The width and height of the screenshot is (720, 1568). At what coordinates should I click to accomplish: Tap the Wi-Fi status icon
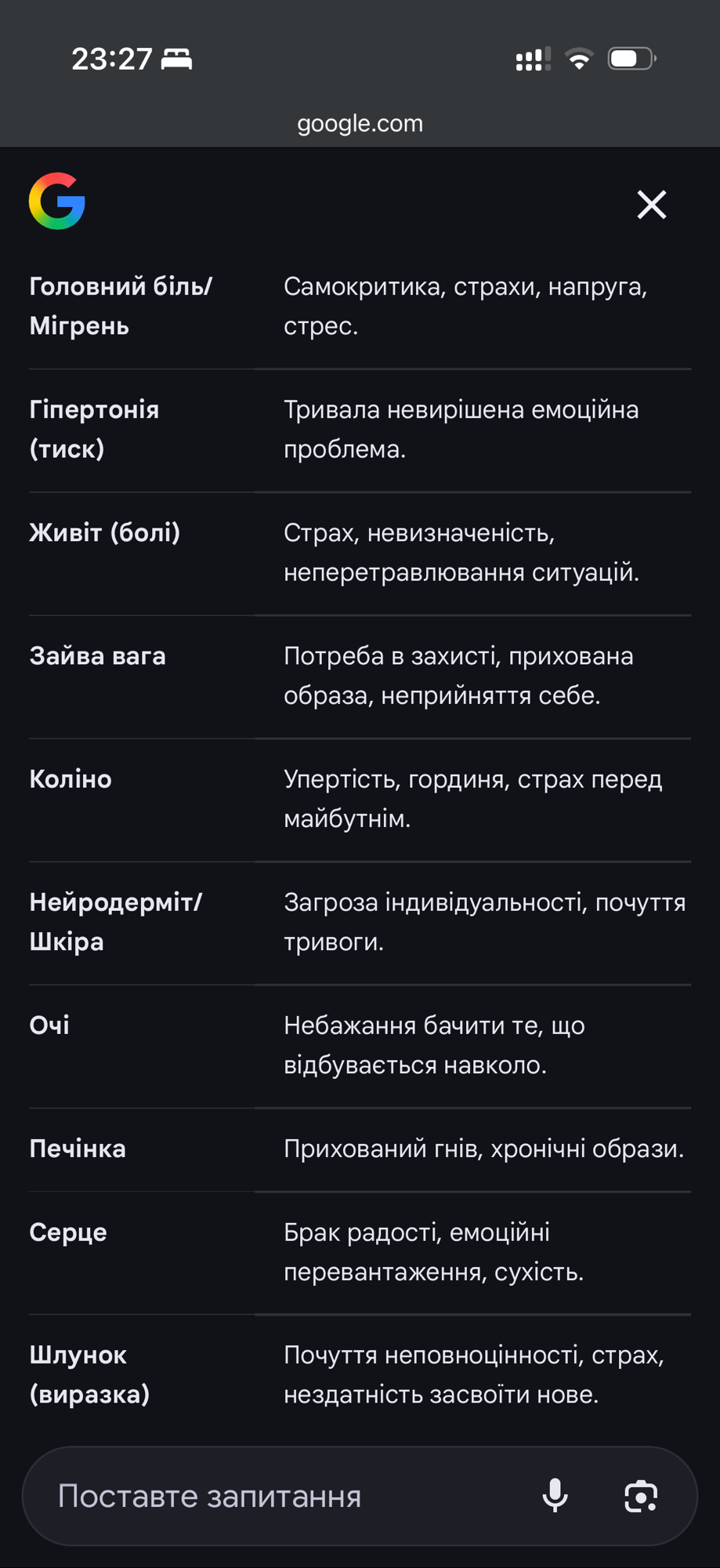(x=579, y=59)
